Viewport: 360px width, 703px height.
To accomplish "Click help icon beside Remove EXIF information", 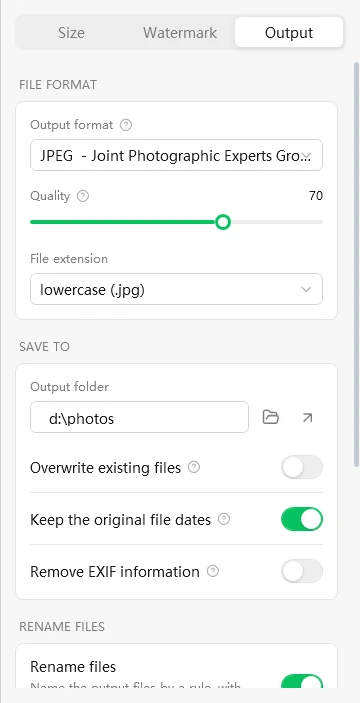I will (213, 571).
